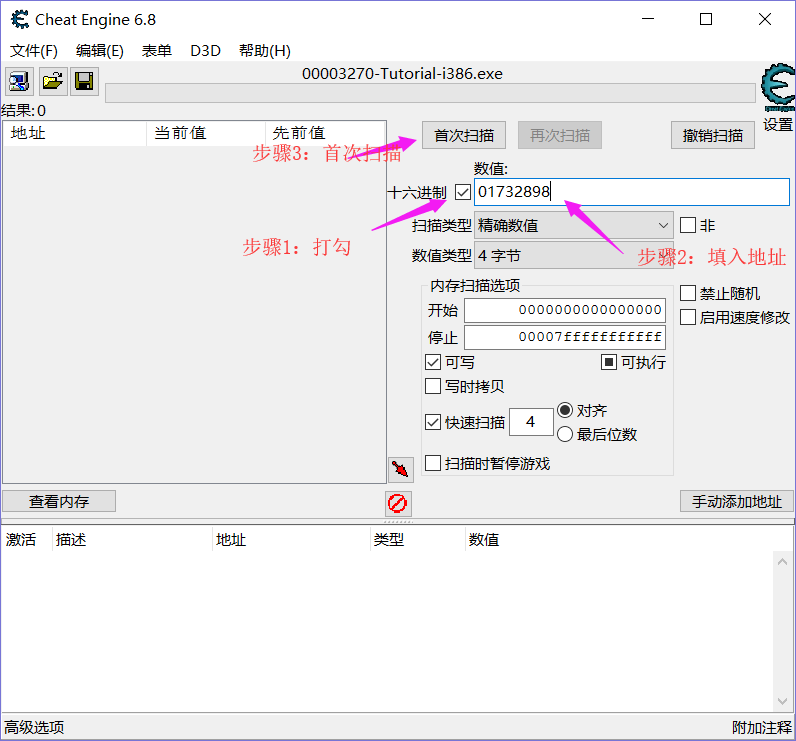Click the 当前值 column header
This screenshot has height=741, width=796.
coord(206,133)
